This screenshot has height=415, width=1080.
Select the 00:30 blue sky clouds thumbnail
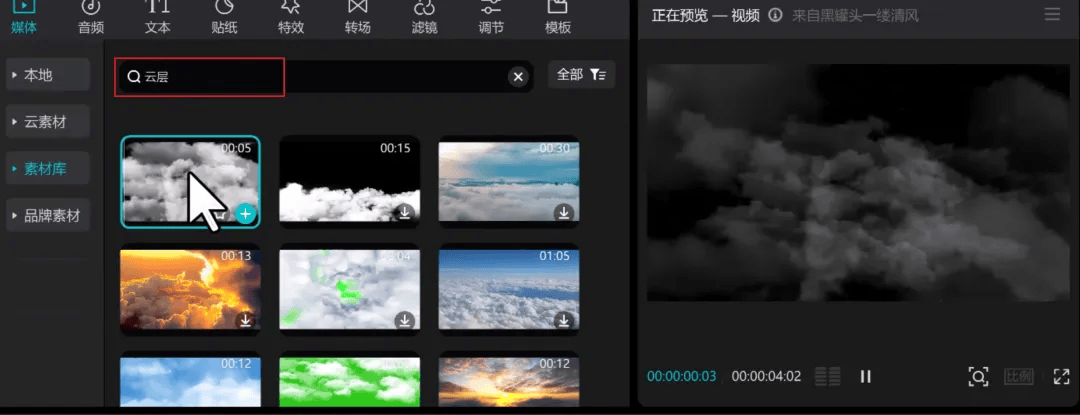(x=509, y=182)
